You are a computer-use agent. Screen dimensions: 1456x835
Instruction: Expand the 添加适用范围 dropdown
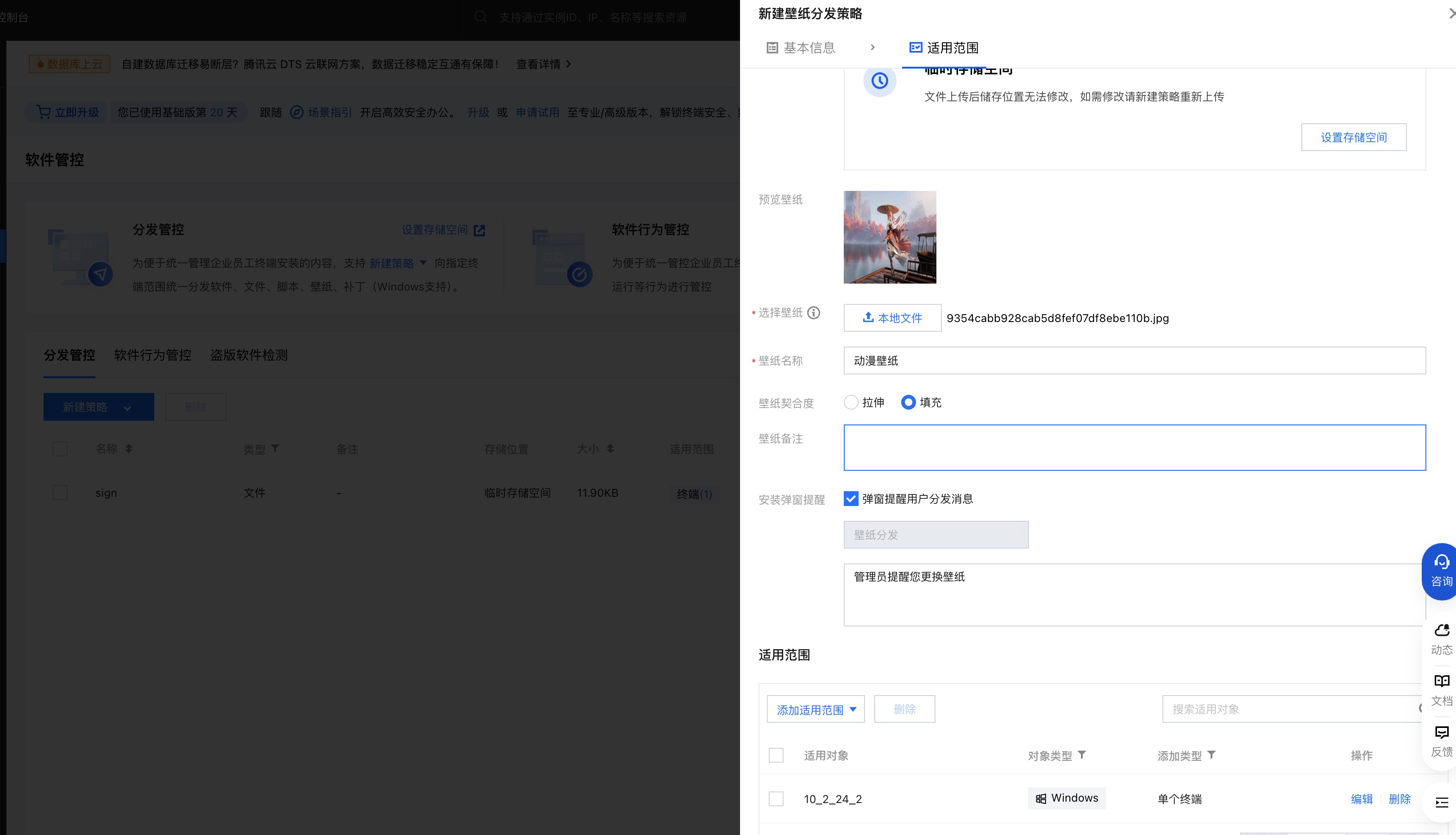816,709
